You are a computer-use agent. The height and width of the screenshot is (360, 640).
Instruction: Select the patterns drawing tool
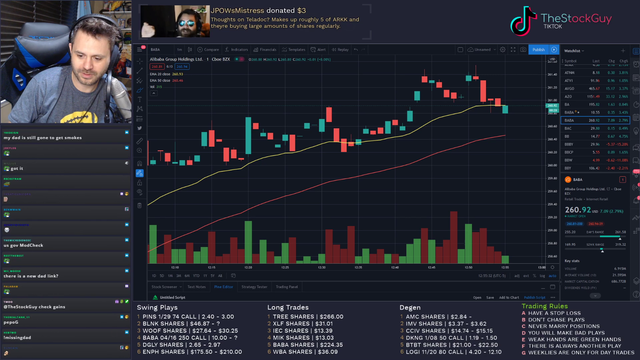tap(140, 109)
